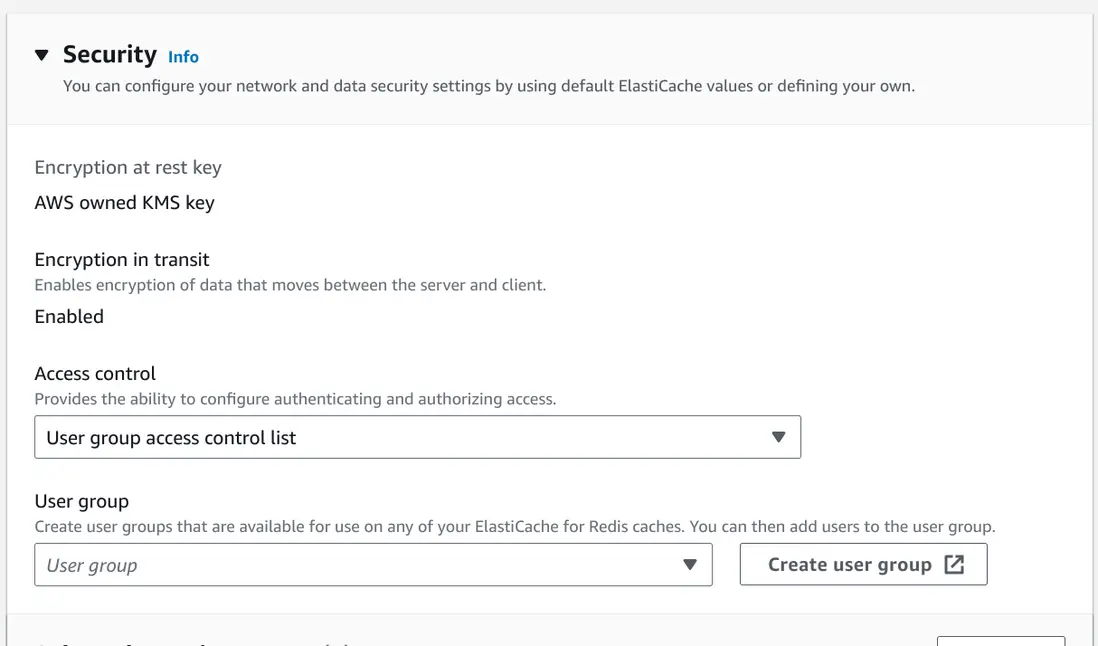
Task: Click the Security section heading
Action: tap(110, 54)
